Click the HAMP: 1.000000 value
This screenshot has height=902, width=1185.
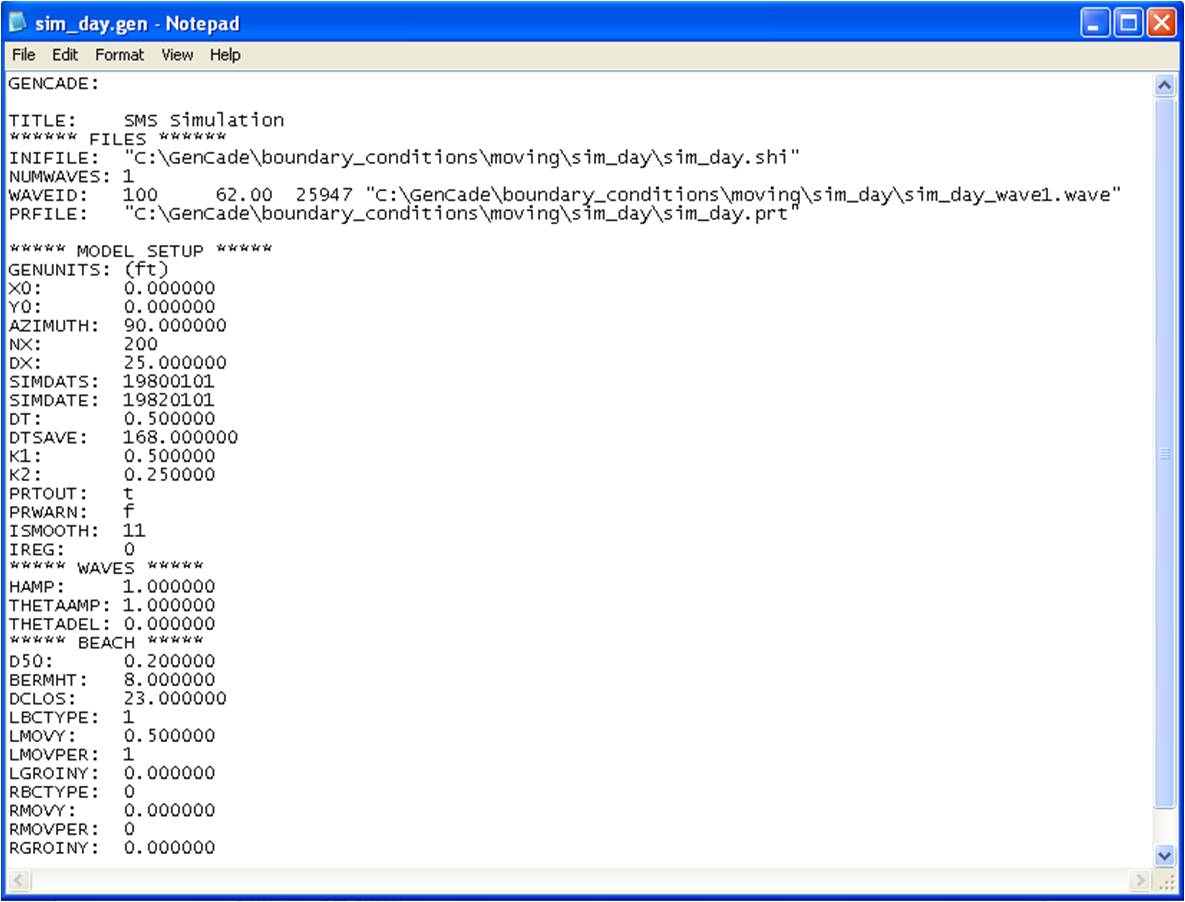169,586
